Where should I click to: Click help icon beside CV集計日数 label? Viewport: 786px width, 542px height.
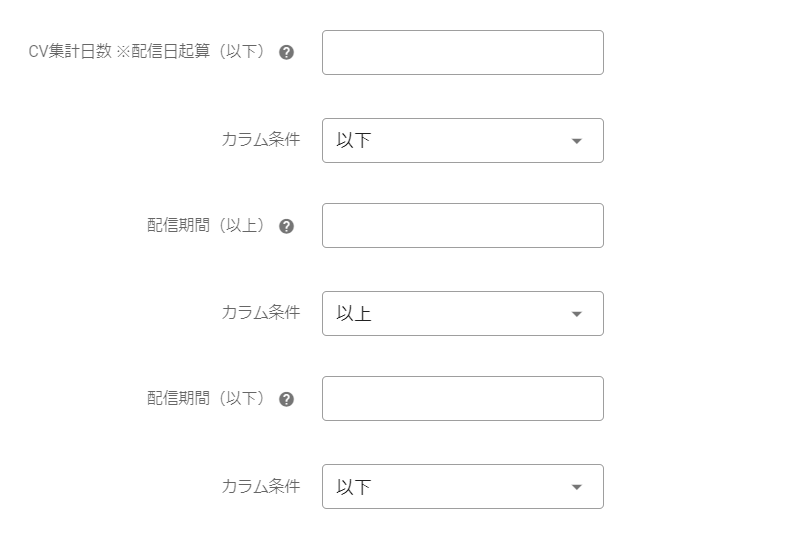(x=286, y=53)
